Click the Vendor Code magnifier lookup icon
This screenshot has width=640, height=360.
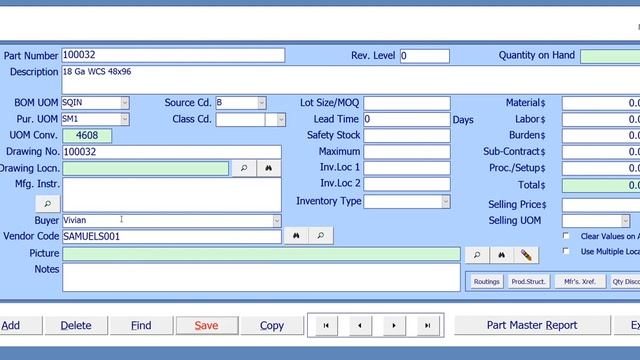(x=321, y=236)
